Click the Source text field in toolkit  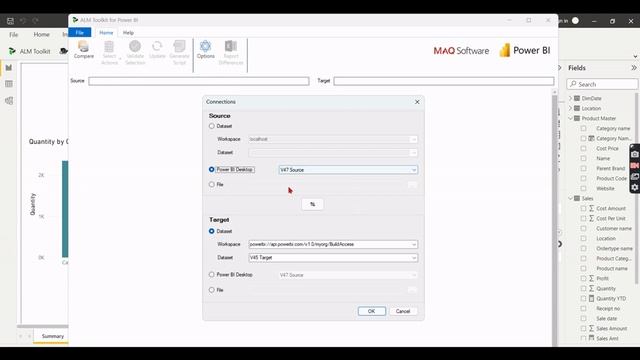(x=199, y=81)
